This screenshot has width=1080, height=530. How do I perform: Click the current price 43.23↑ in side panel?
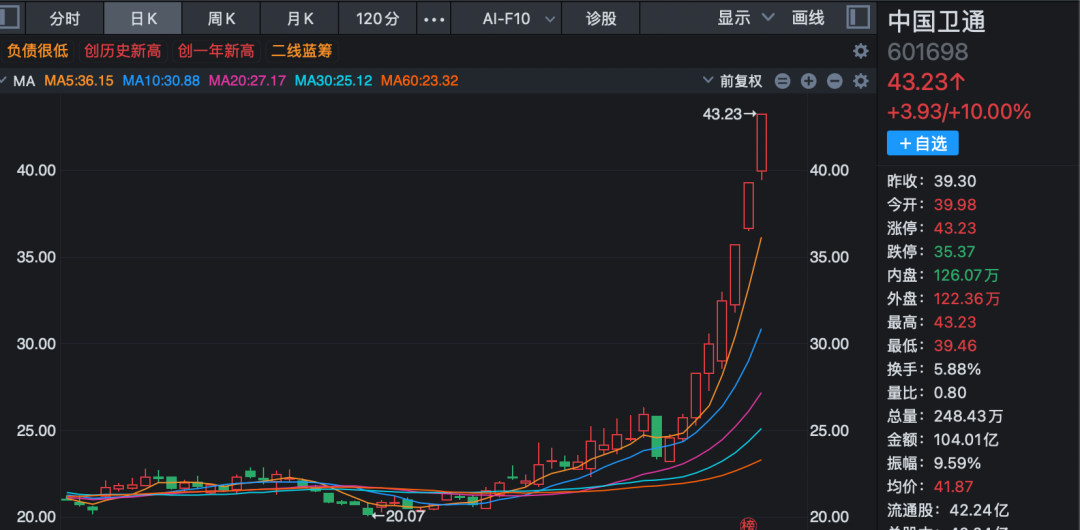[926, 83]
